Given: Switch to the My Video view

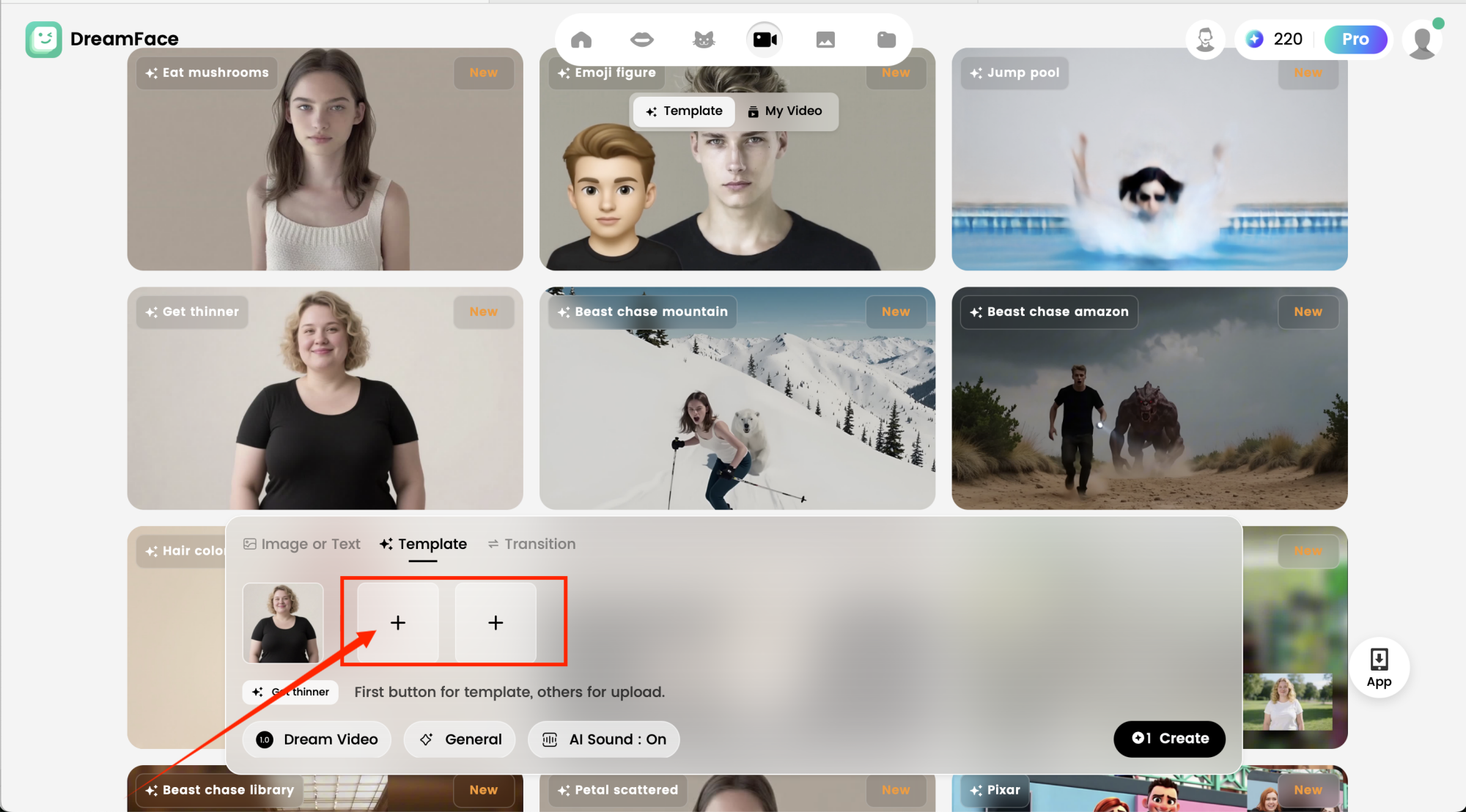Looking at the screenshot, I should pos(785,111).
